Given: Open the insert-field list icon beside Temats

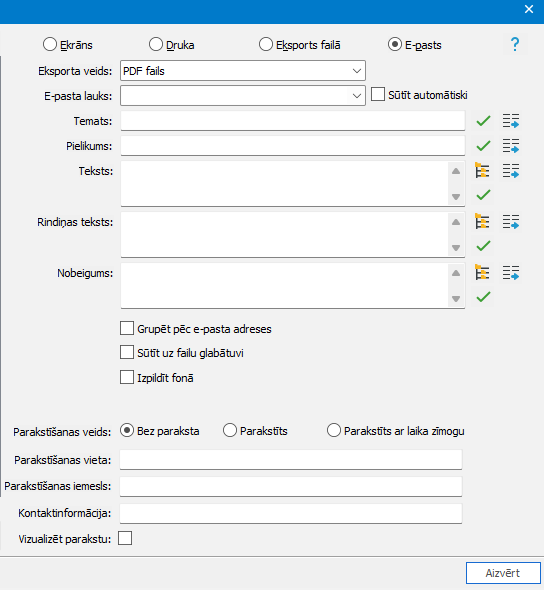Looking at the screenshot, I should [511, 121].
